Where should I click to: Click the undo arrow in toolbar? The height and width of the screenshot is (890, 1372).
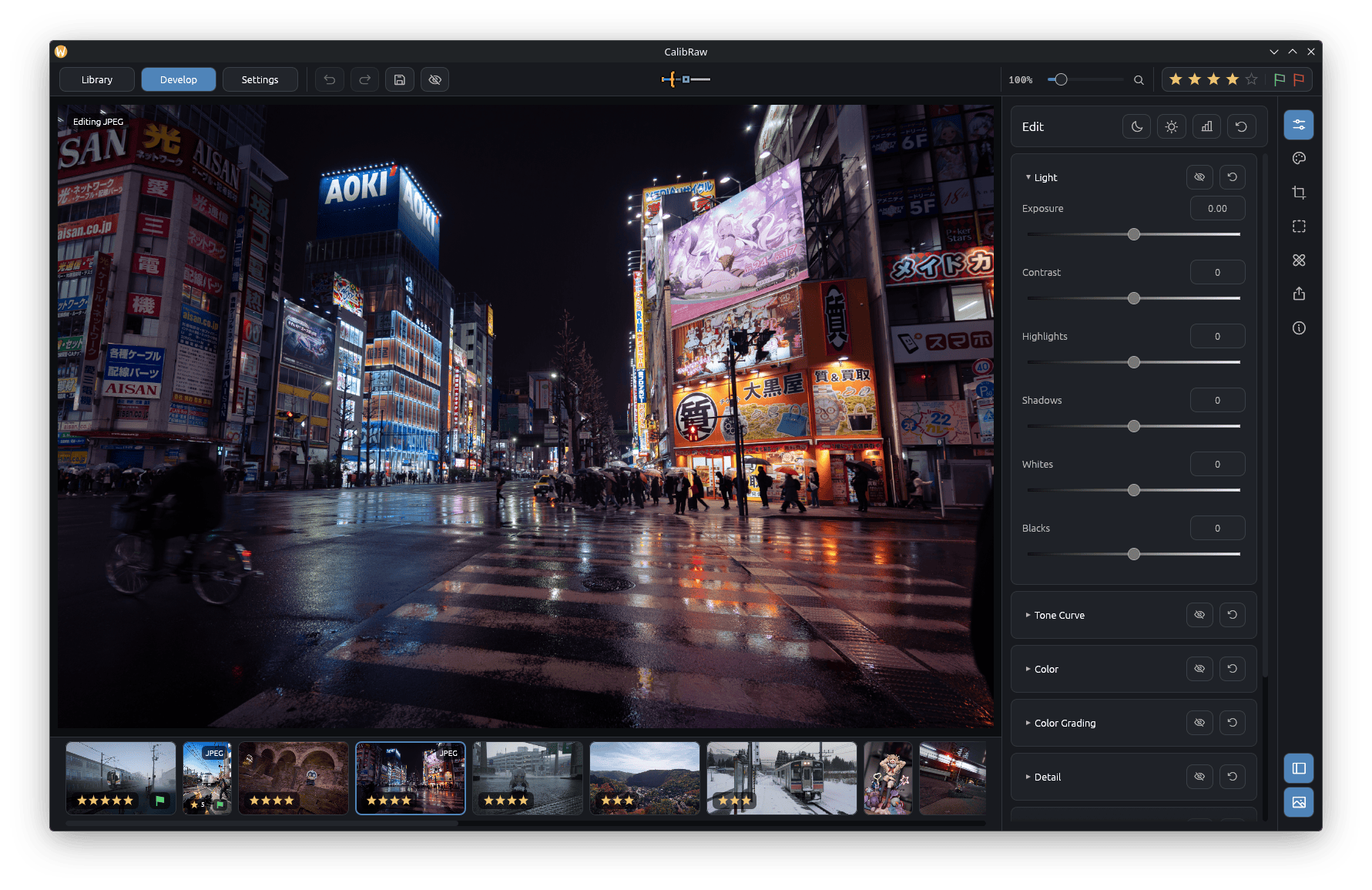[x=330, y=79]
